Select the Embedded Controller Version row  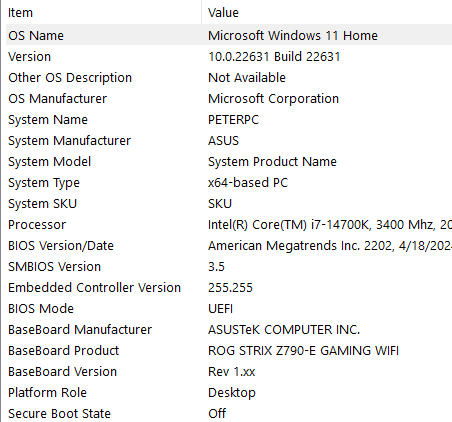(x=229, y=287)
